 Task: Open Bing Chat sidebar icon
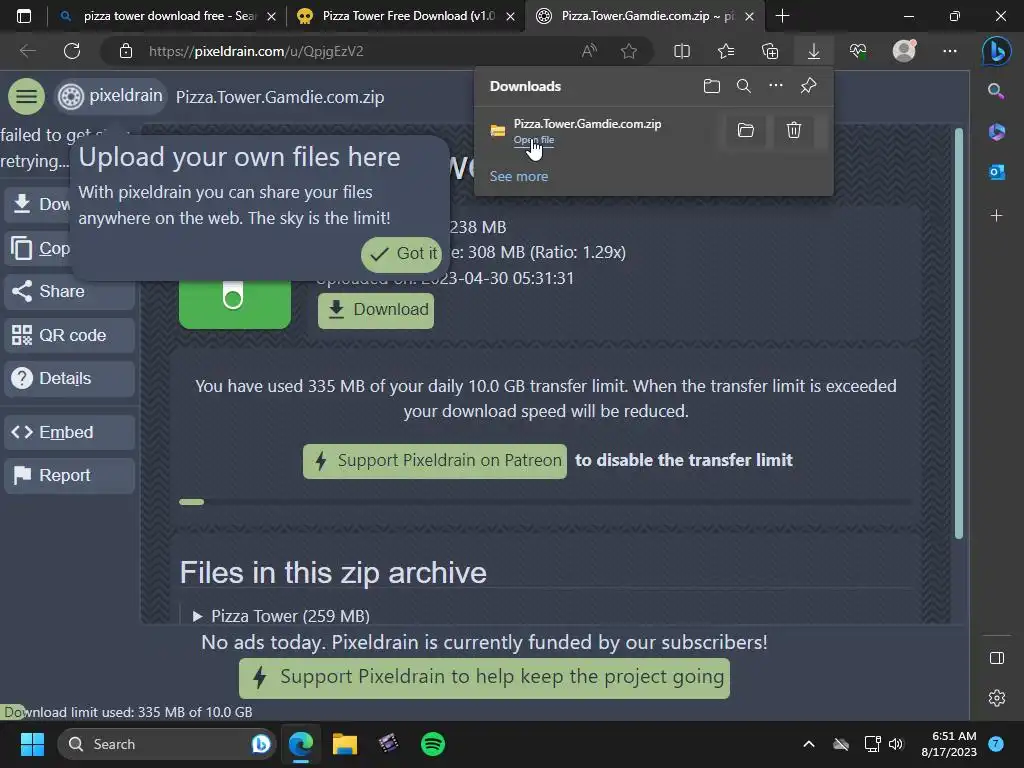click(997, 51)
